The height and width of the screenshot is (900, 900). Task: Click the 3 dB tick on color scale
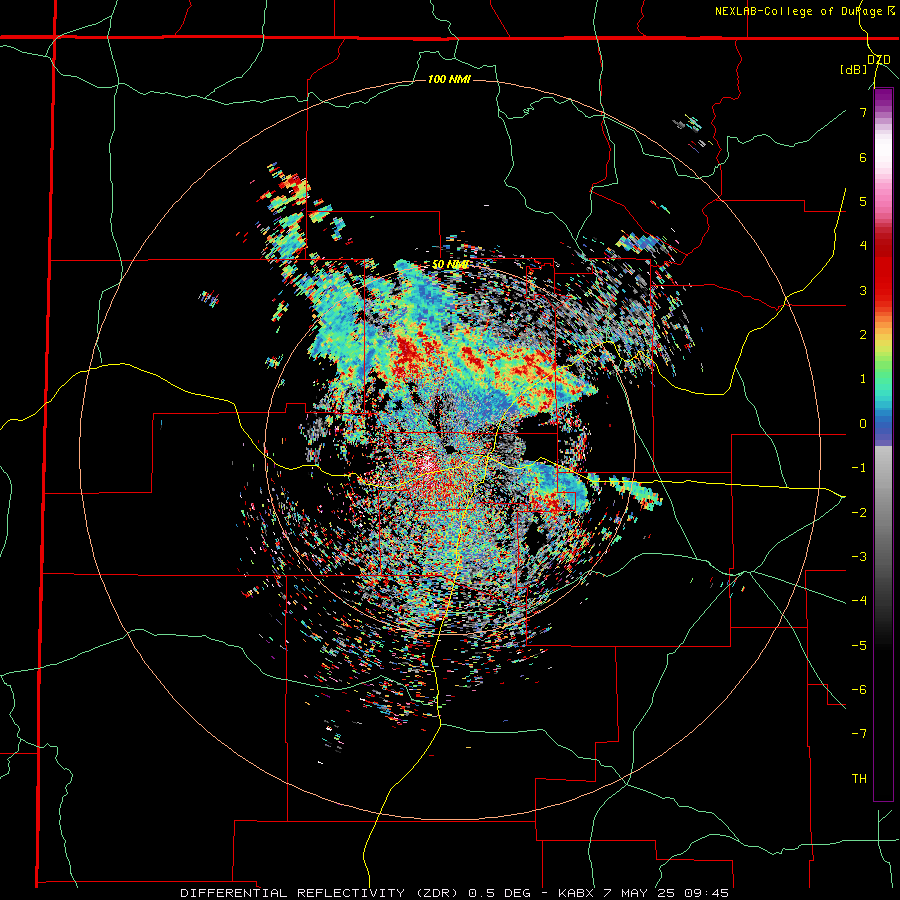click(863, 290)
